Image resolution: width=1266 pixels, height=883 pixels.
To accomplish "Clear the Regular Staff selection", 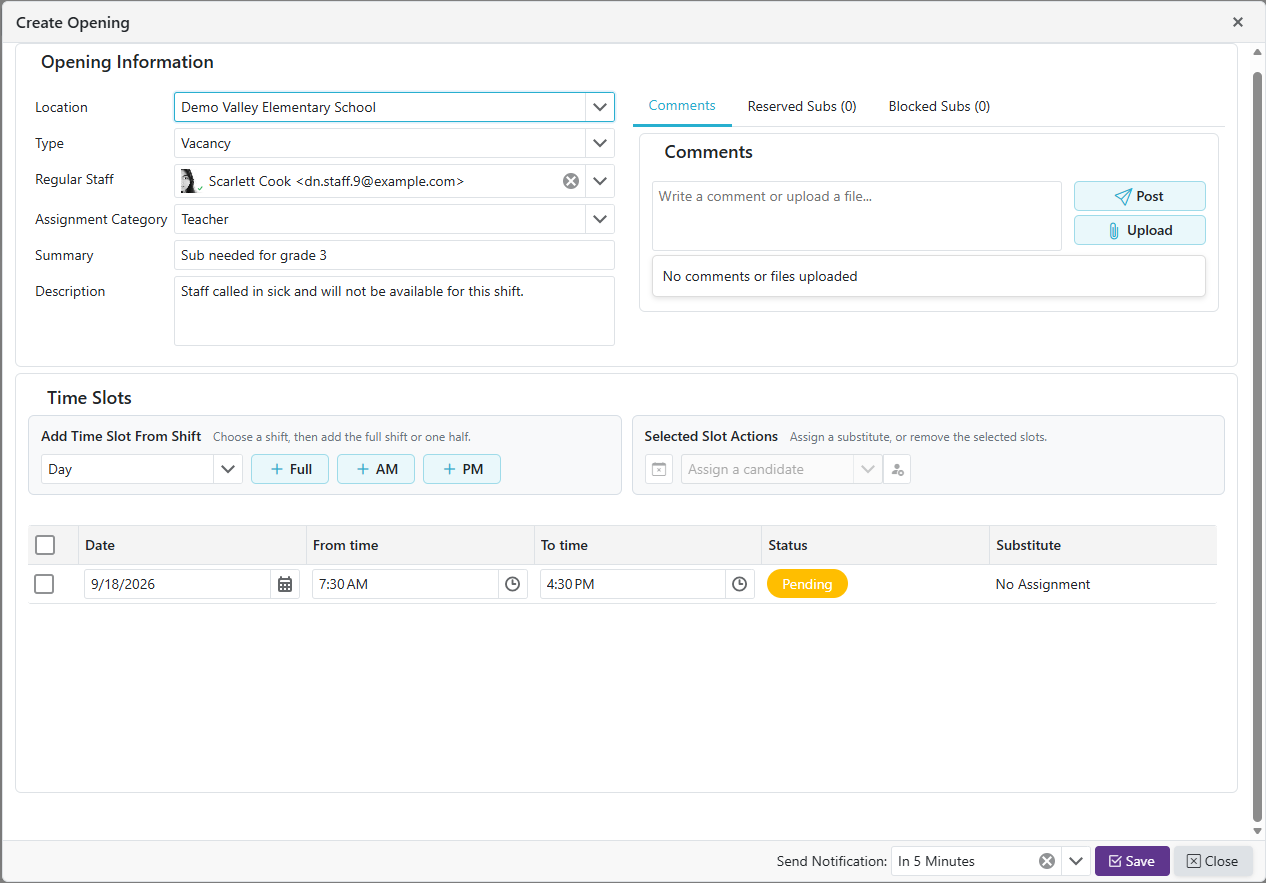I will (570, 181).
